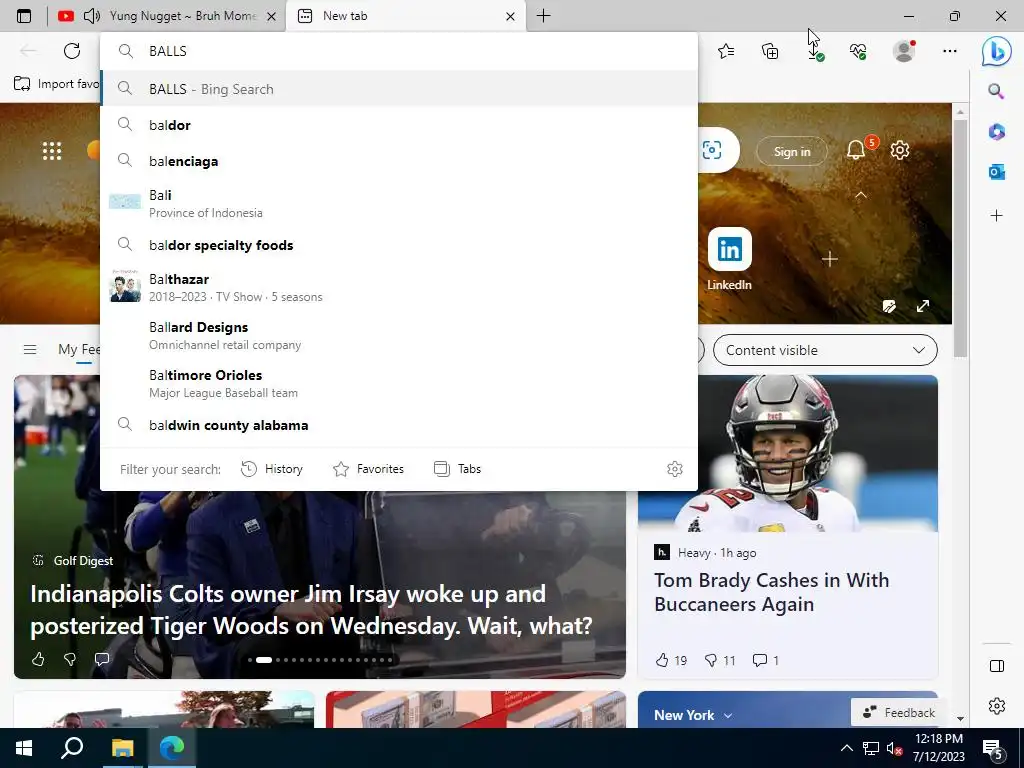
Task: Add a new quick link plus
Action: click(x=830, y=259)
